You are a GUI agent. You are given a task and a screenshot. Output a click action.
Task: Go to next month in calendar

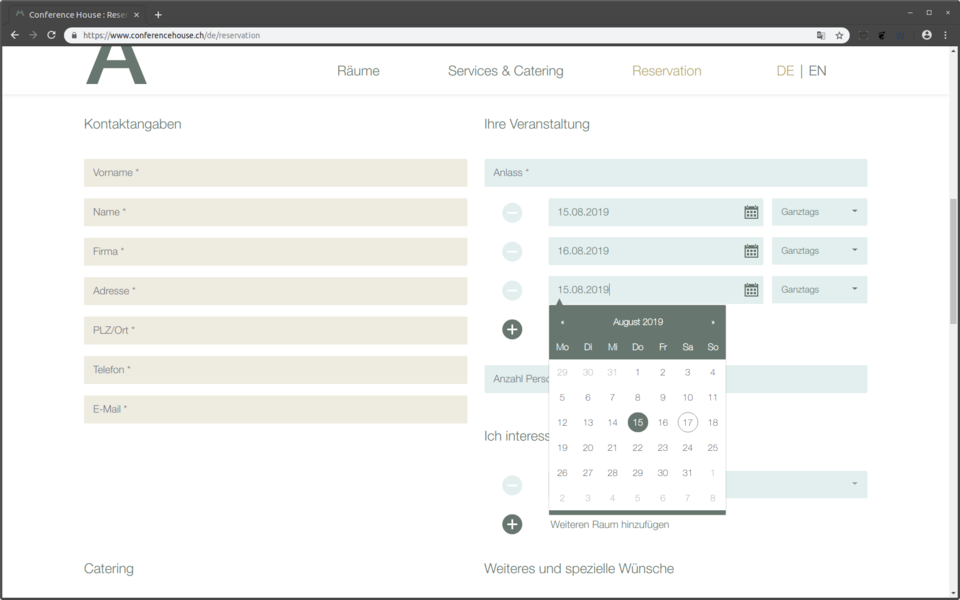click(x=713, y=322)
